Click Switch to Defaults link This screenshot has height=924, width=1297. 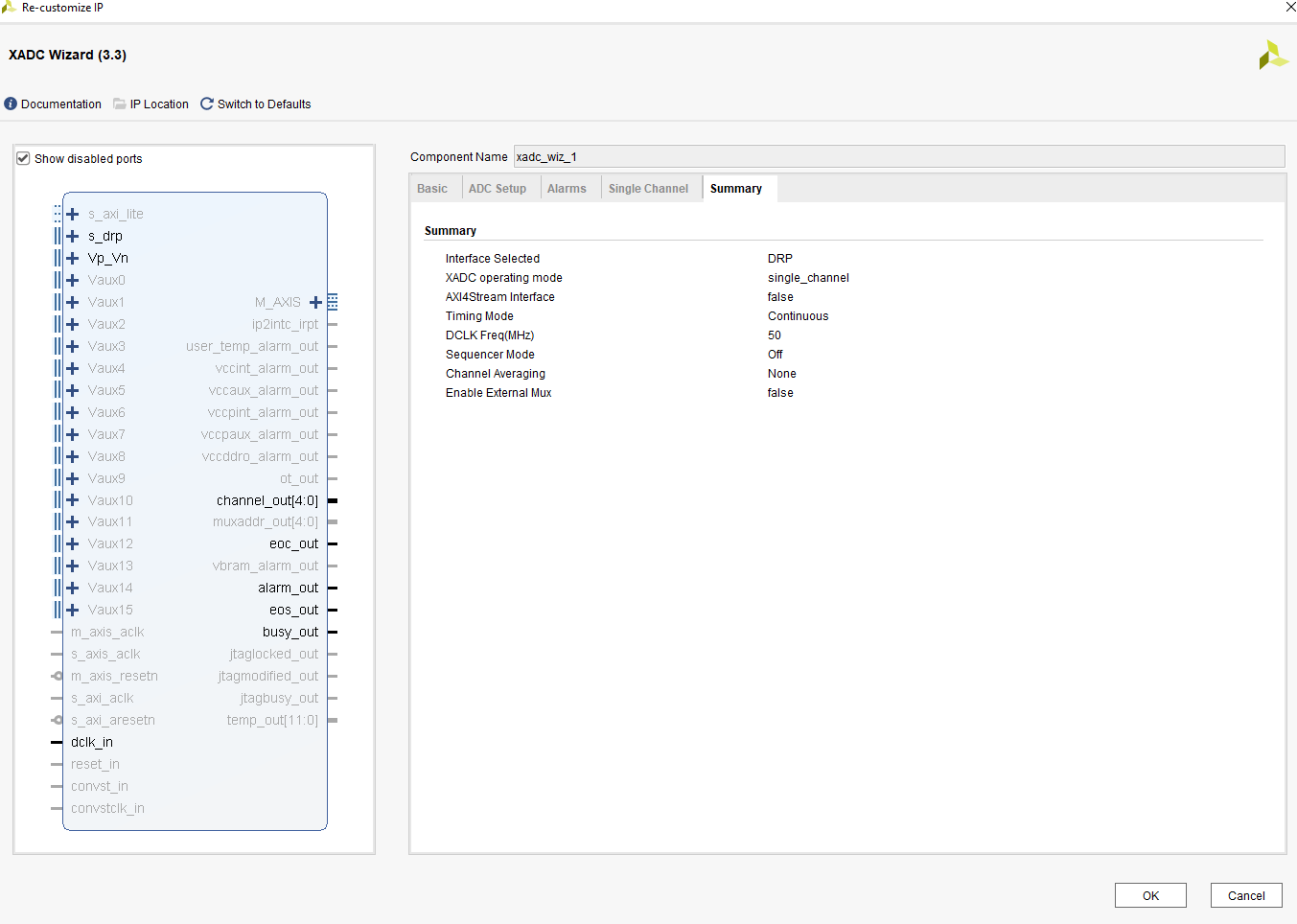(265, 104)
